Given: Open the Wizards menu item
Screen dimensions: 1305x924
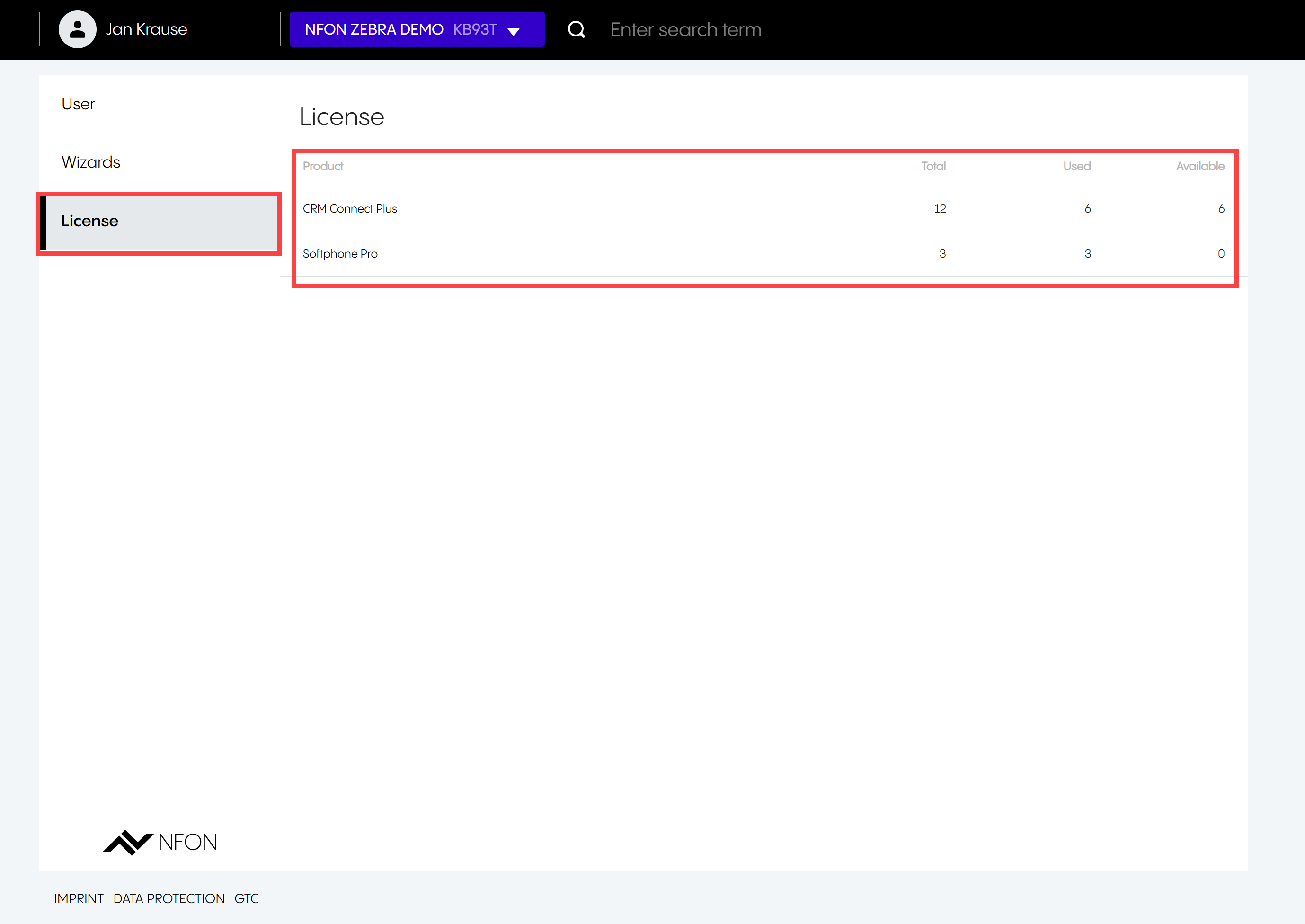Looking at the screenshot, I should click(91, 162).
